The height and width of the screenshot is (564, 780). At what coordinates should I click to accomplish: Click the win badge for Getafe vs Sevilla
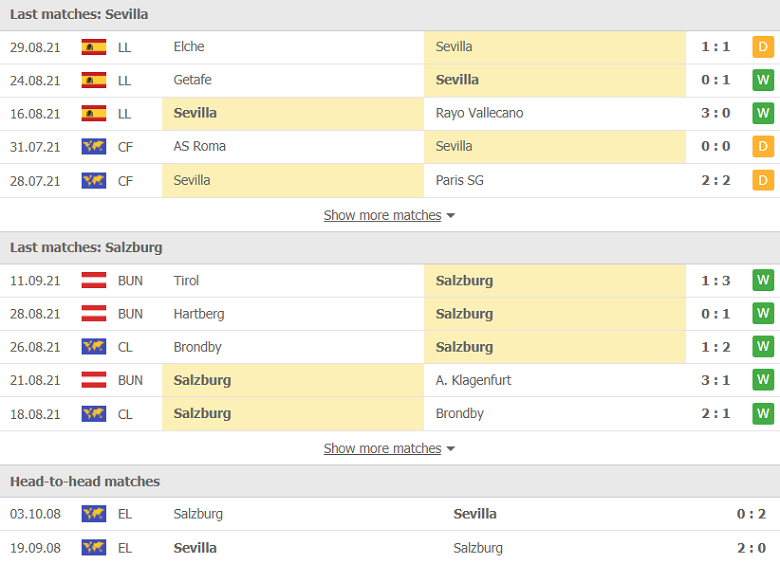(763, 80)
